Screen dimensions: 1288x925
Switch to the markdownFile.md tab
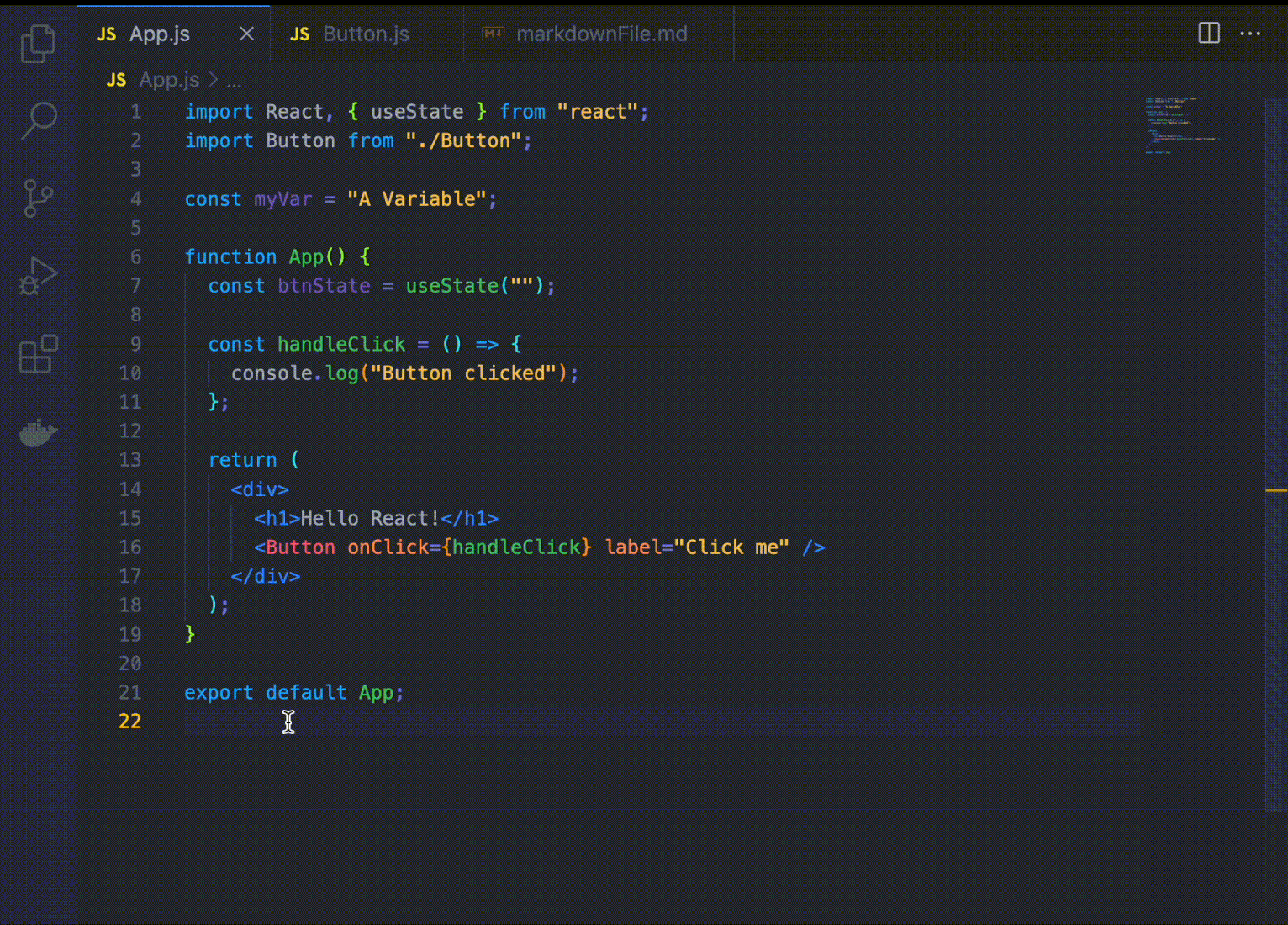600,34
